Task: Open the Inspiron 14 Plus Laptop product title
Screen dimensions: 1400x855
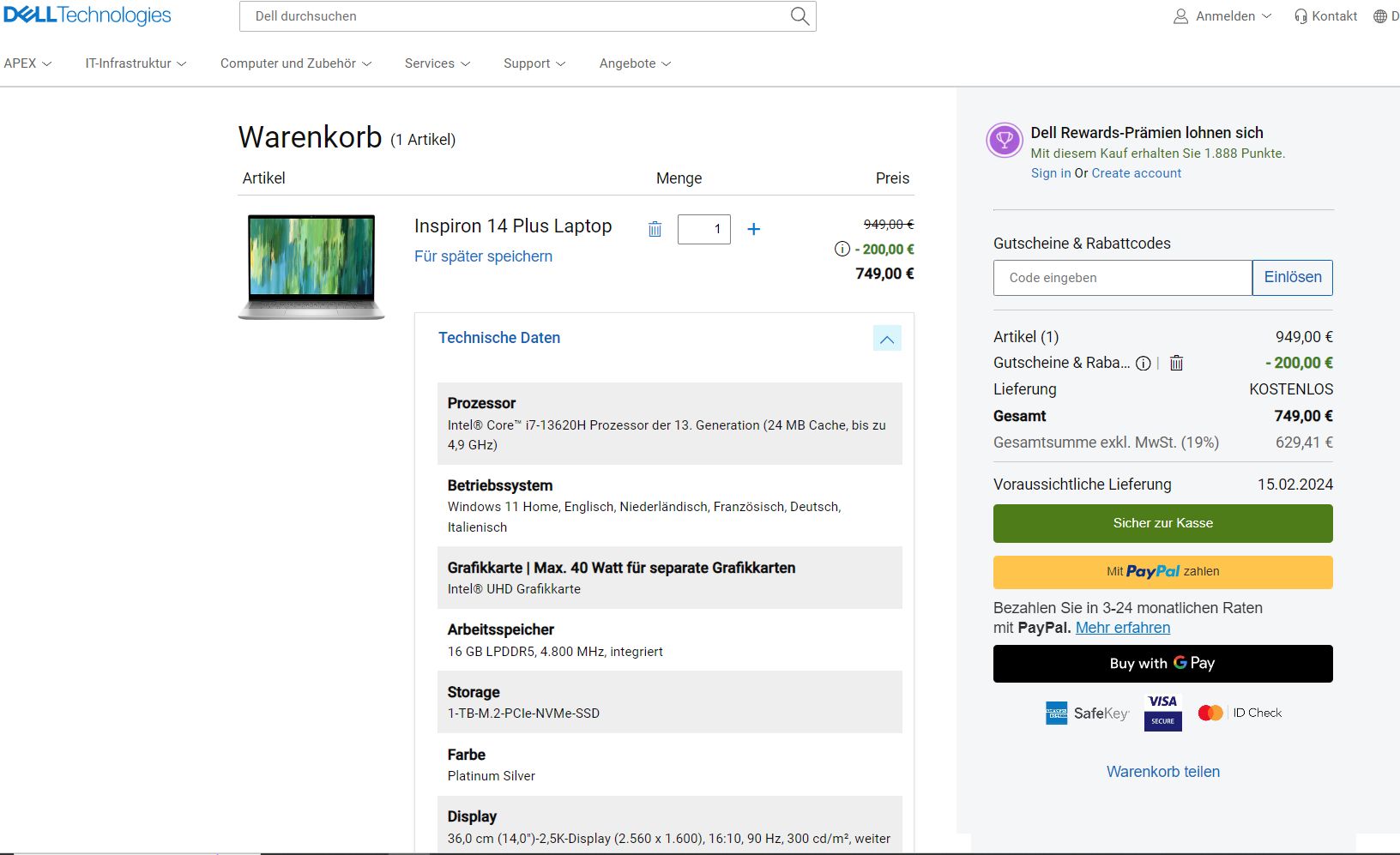Action: click(513, 226)
